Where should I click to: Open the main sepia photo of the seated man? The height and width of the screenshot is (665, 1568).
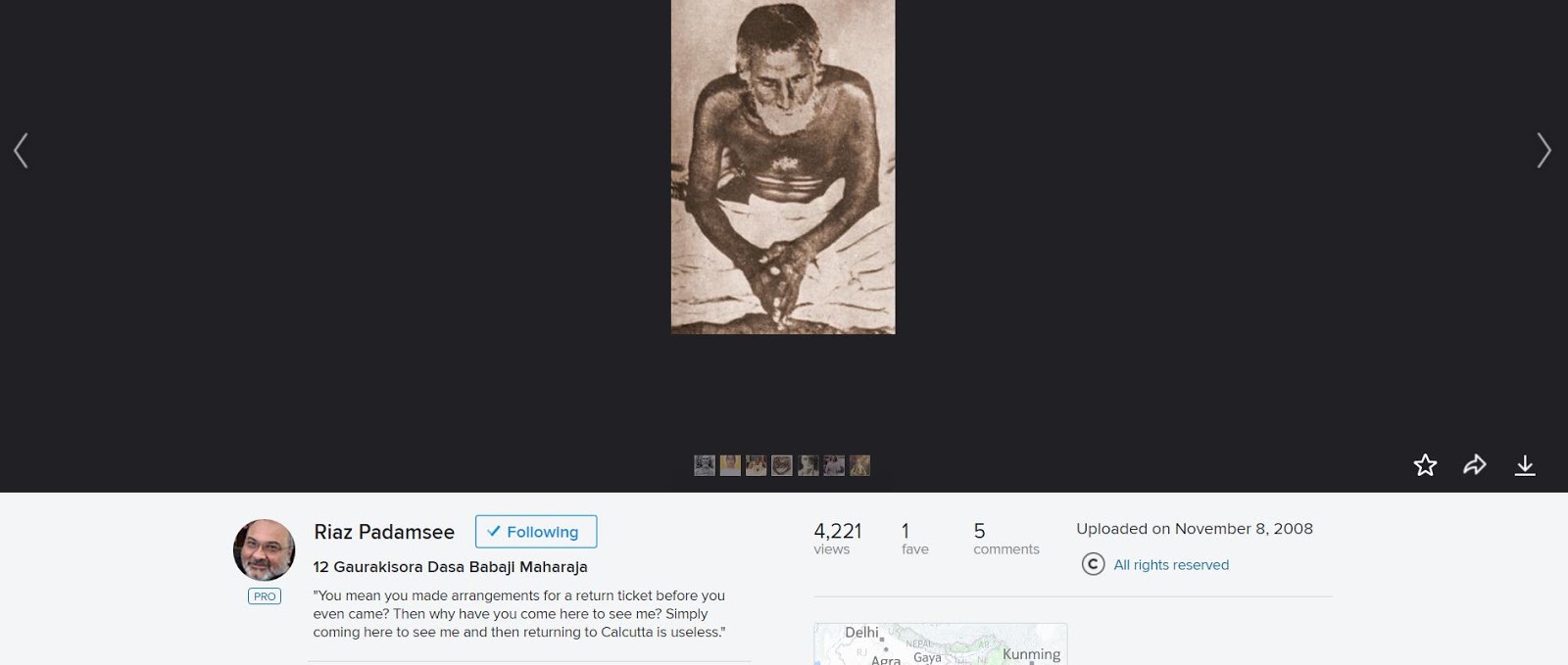coord(783,166)
